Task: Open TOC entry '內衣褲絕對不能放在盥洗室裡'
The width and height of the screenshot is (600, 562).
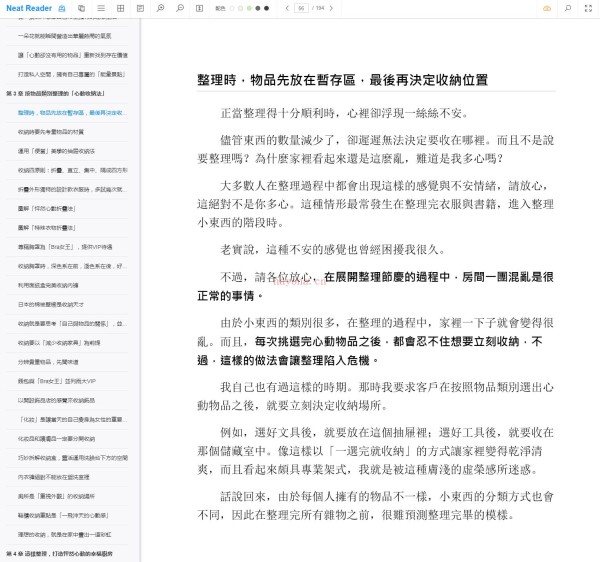Action: point(53,477)
